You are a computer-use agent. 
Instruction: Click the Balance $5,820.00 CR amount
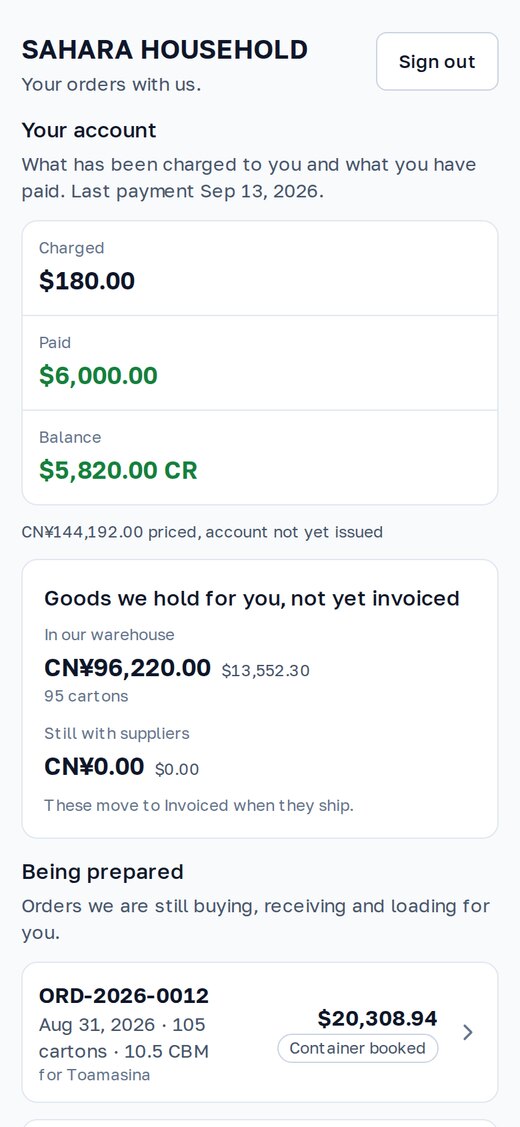pyautogui.click(x=118, y=470)
